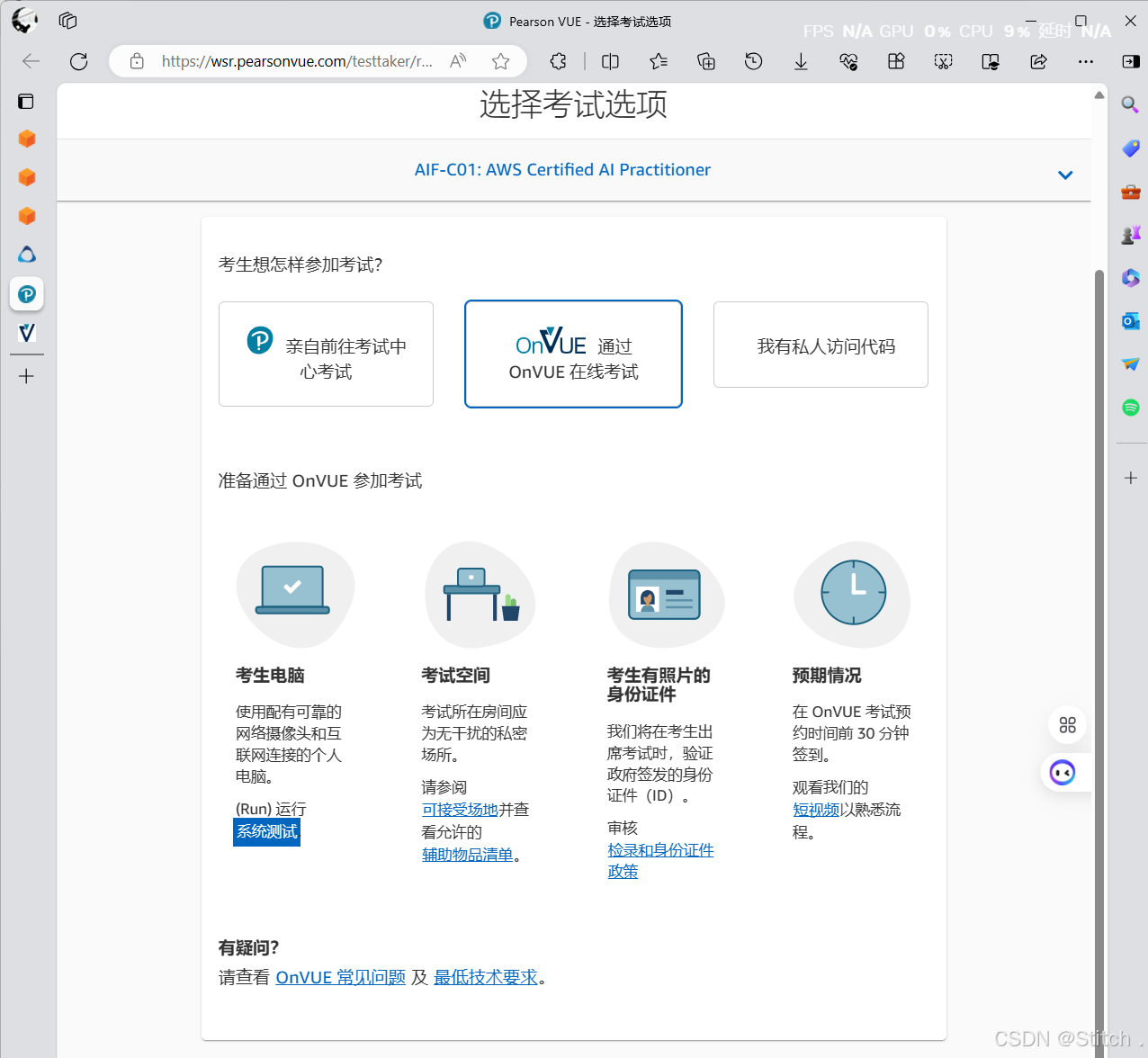Image resolution: width=1148 pixels, height=1058 pixels.
Task: Switch to the third orange cube tab
Action: 27,216
